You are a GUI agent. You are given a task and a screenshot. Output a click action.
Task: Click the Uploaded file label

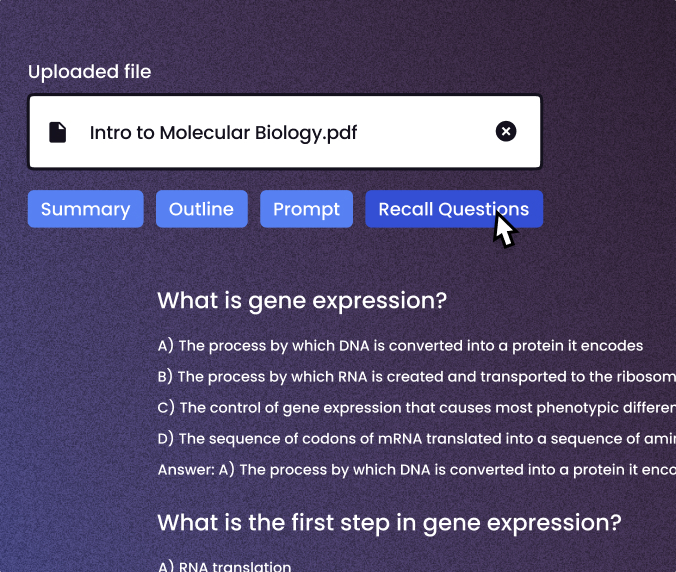point(90,71)
